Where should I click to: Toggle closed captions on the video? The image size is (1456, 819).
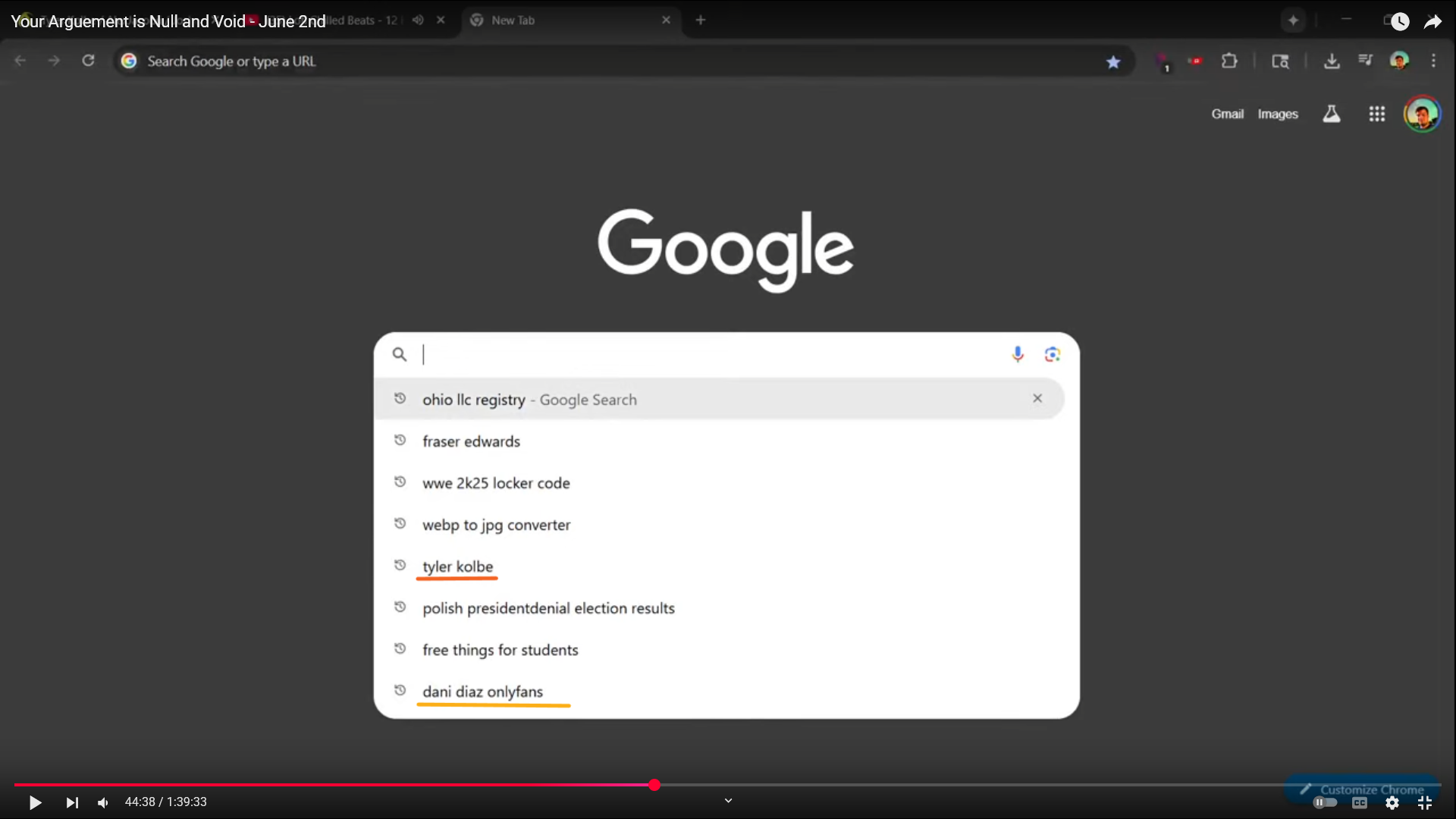click(1360, 802)
